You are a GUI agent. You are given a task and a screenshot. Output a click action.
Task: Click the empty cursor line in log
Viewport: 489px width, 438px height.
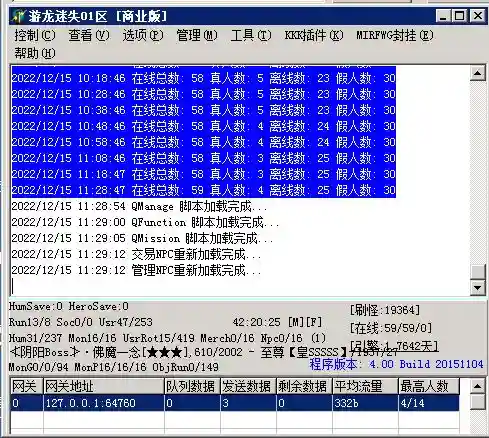point(240,286)
